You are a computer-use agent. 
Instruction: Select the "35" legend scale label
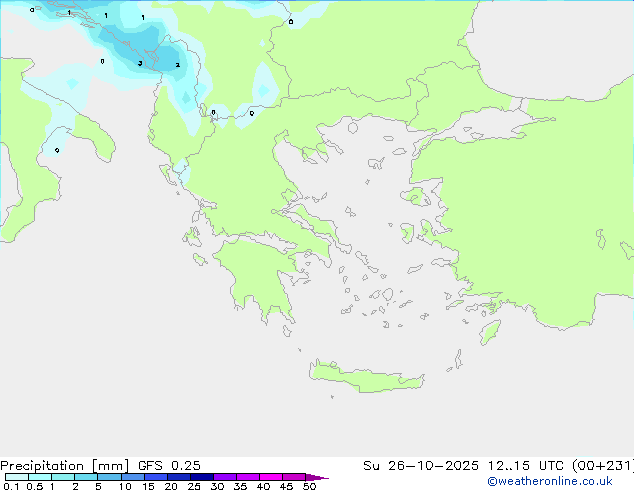coord(240,486)
